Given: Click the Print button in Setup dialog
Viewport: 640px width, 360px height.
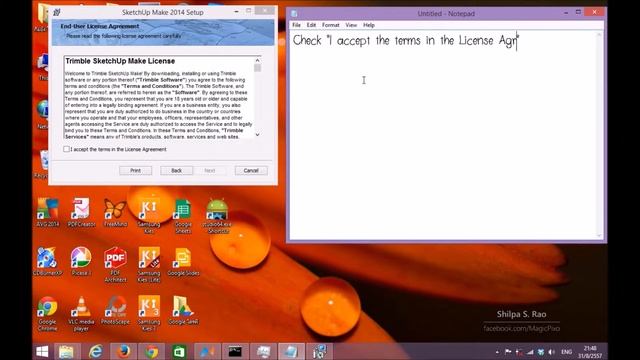Looking at the screenshot, I should (136, 170).
